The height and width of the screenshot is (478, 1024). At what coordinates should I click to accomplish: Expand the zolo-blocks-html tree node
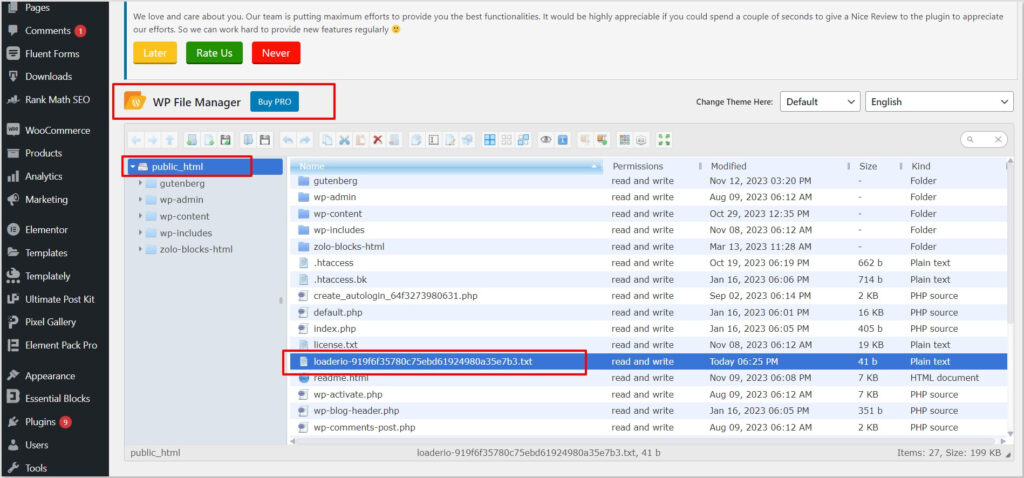pyautogui.click(x=140, y=249)
